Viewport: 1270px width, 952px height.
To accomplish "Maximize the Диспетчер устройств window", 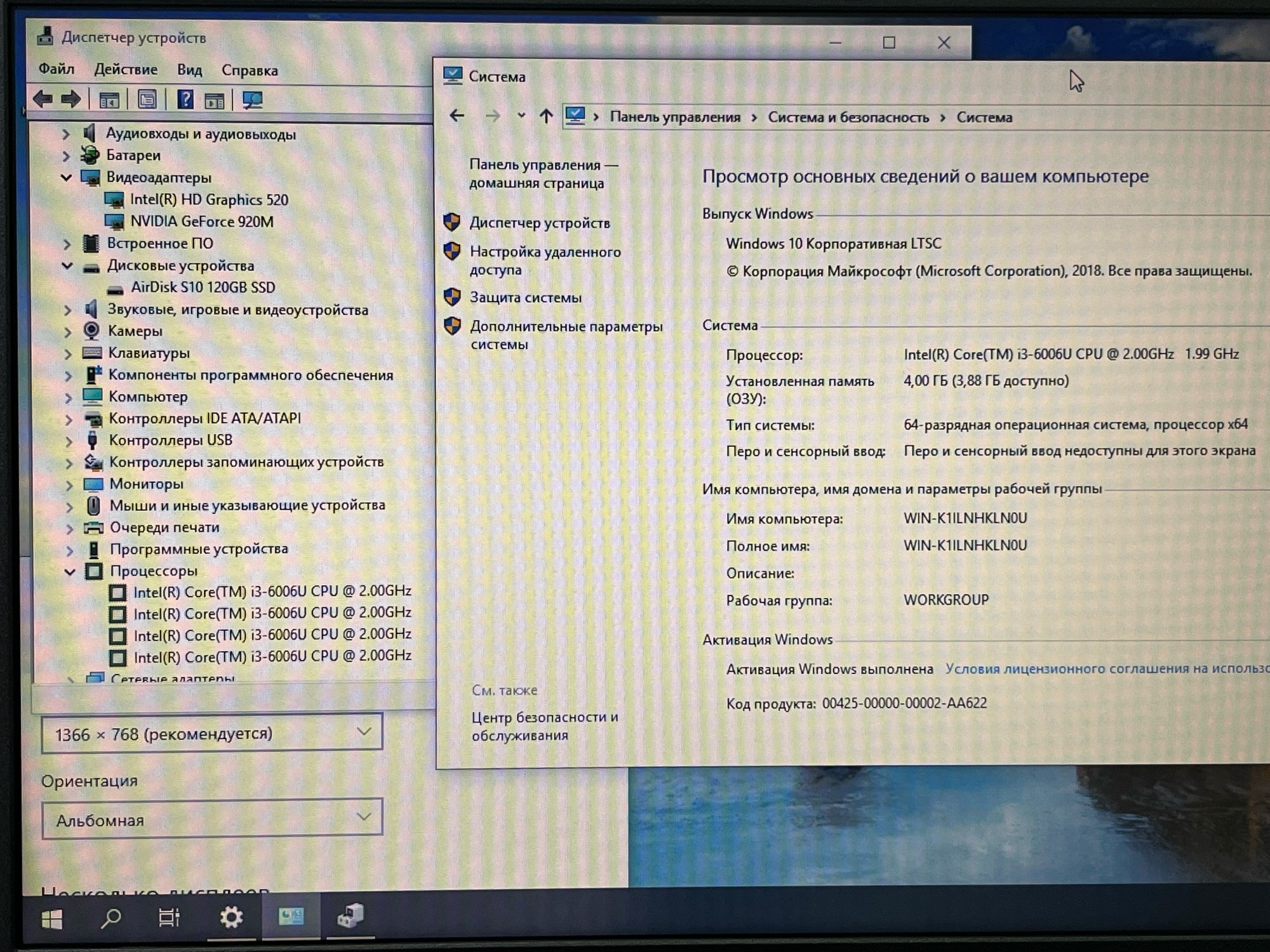I will click(889, 43).
